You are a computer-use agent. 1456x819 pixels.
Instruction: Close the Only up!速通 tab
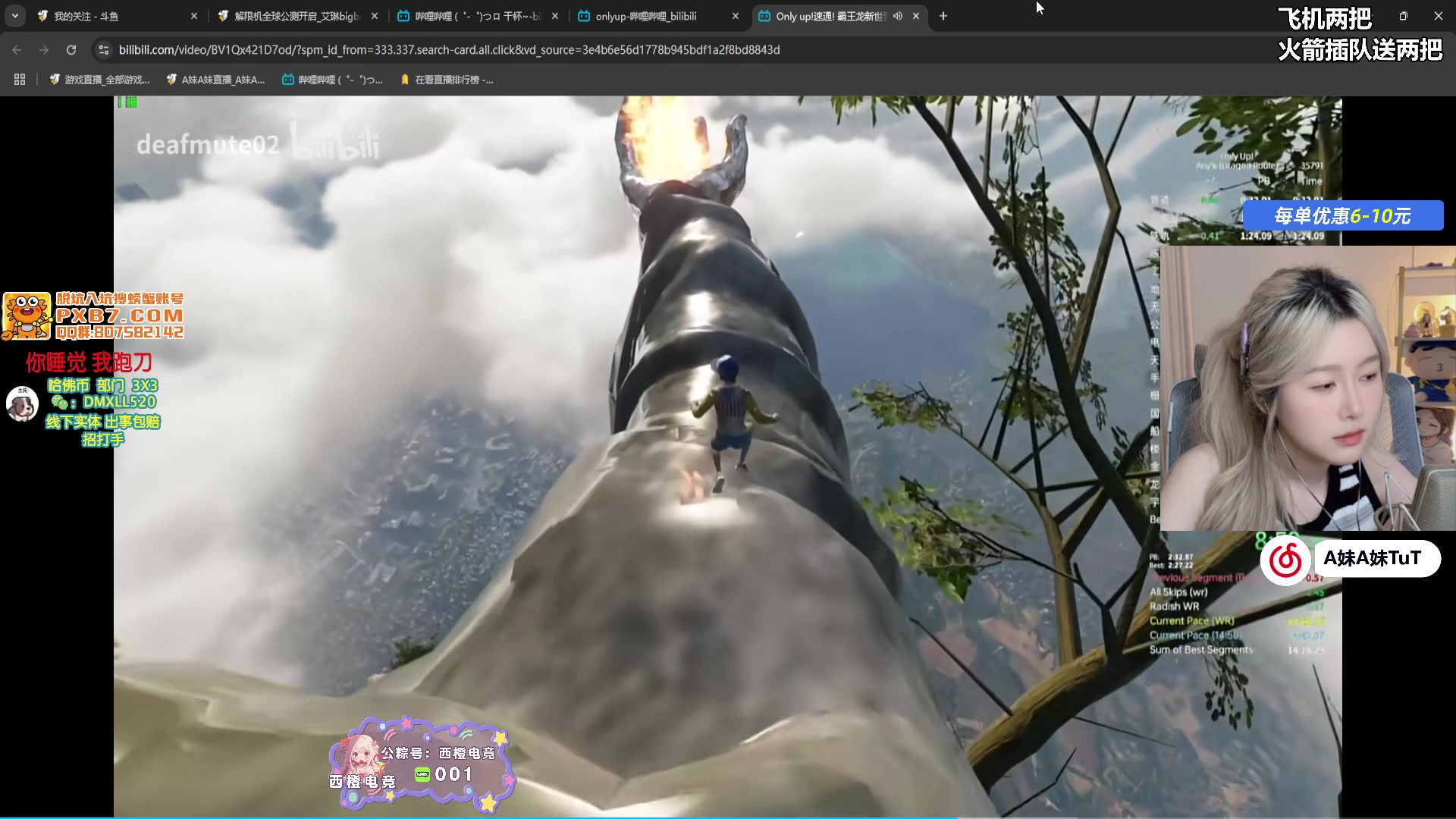coord(916,16)
